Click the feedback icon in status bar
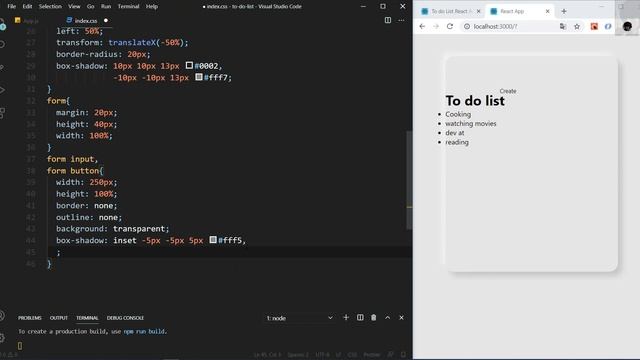This screenshot has height=360, width=640. coord(391,355)
